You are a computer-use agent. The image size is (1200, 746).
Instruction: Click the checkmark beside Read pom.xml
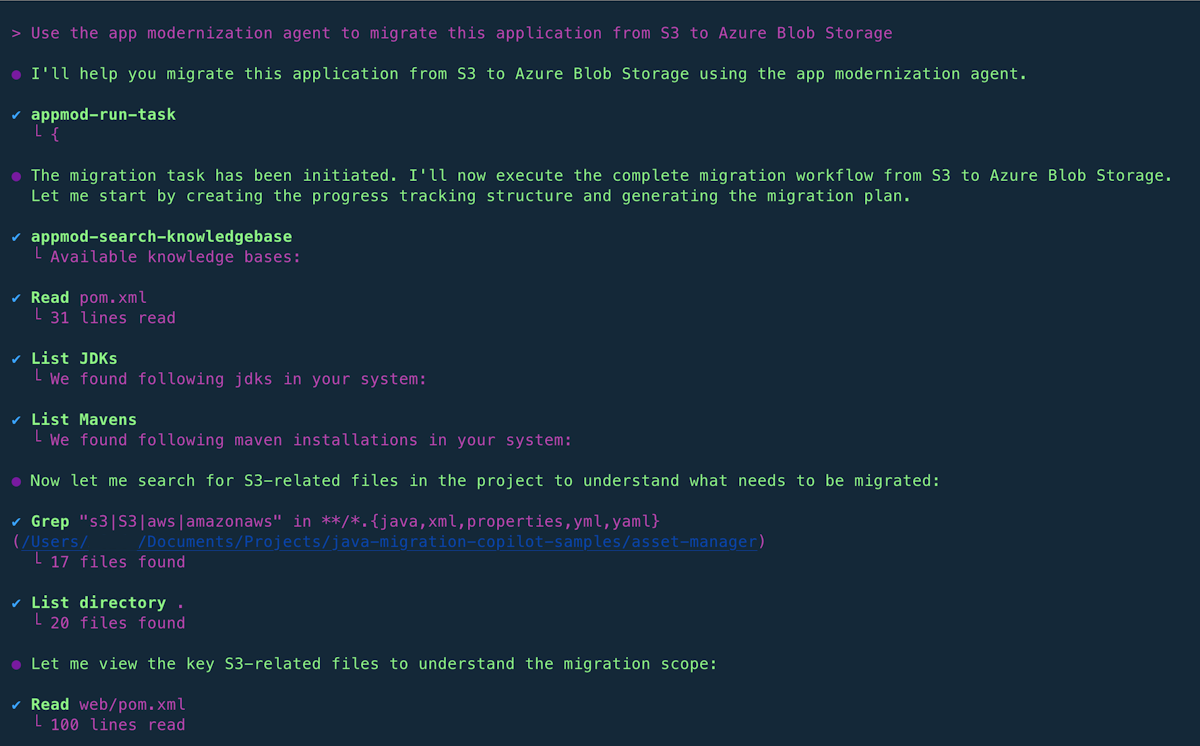pyautogui.click(x=16, y=298)
